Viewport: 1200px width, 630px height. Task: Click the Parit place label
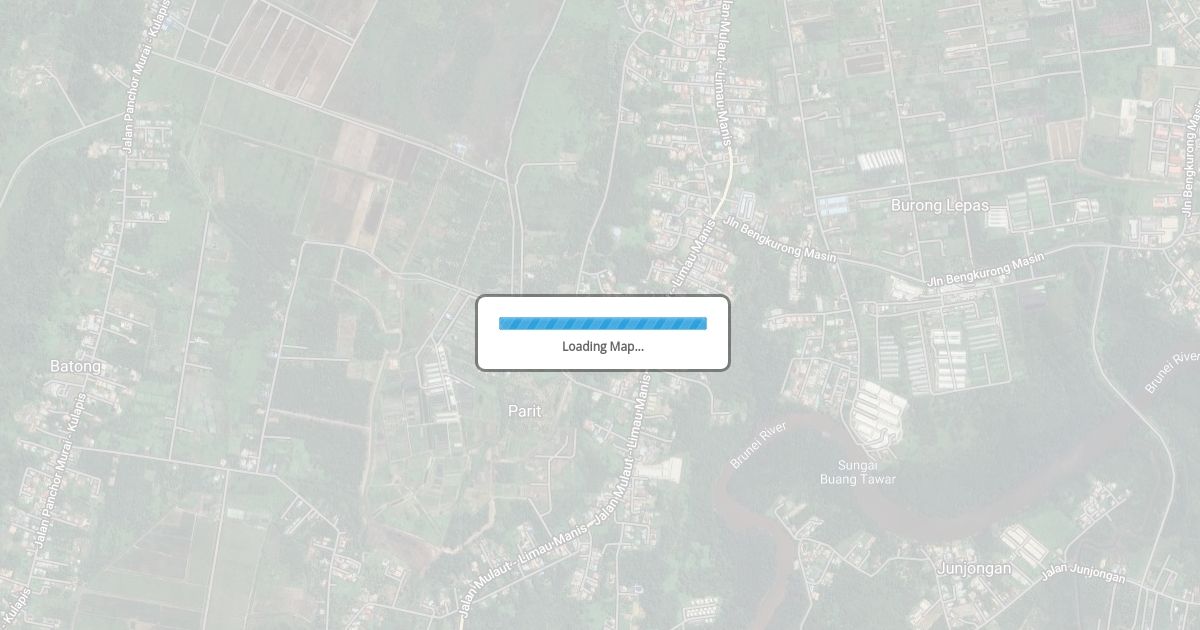coord(525,411)
